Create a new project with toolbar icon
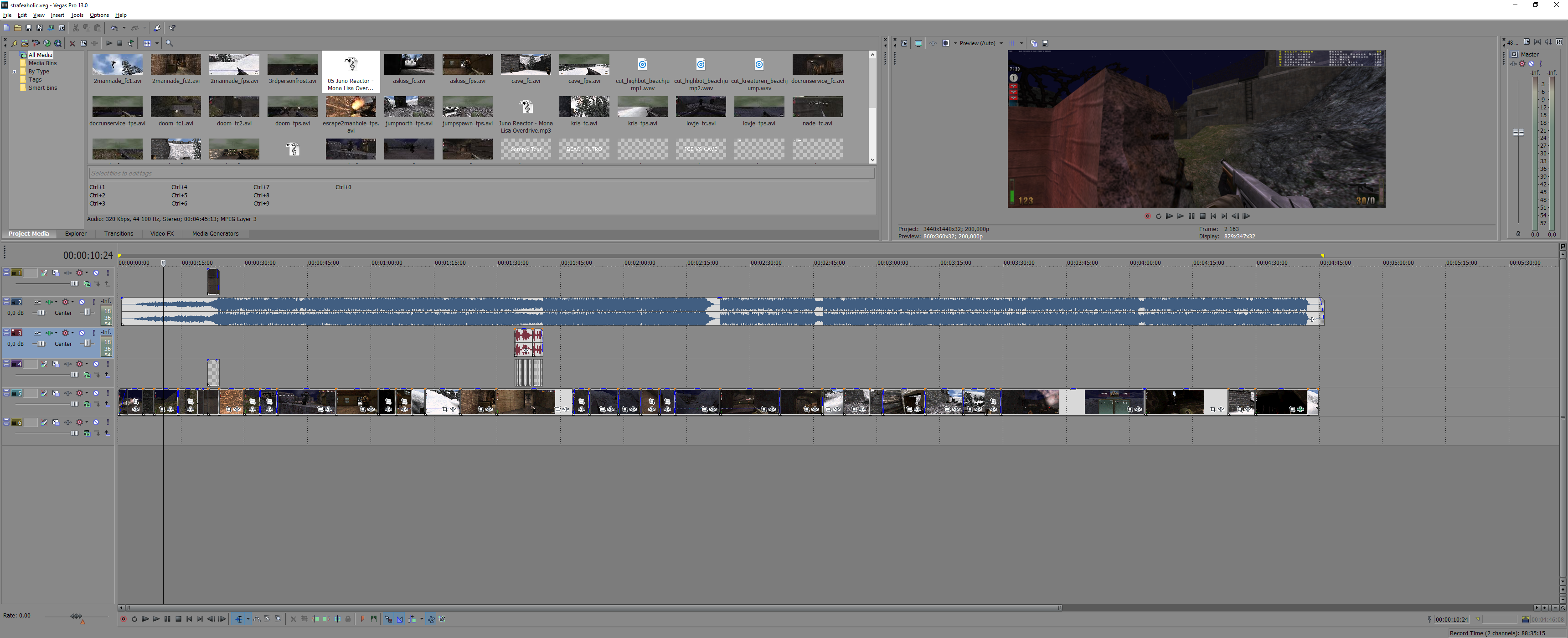This screenshot has height=638, width=1568. pos(7,27)
